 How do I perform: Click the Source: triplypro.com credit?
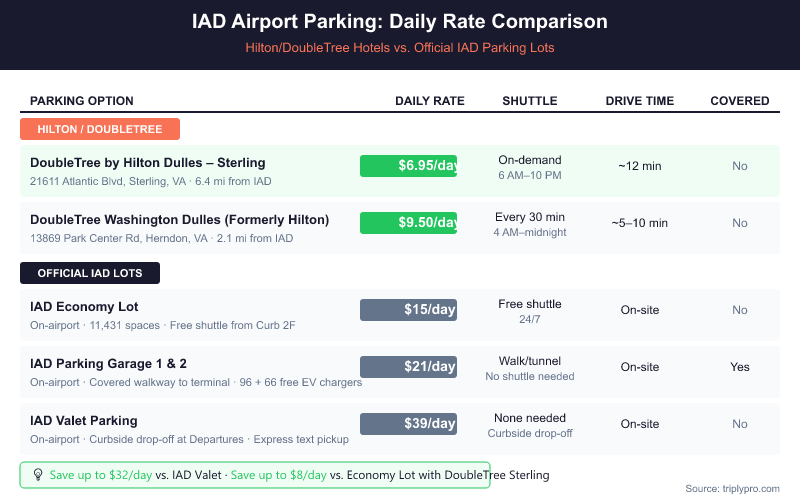pos(732,488)
